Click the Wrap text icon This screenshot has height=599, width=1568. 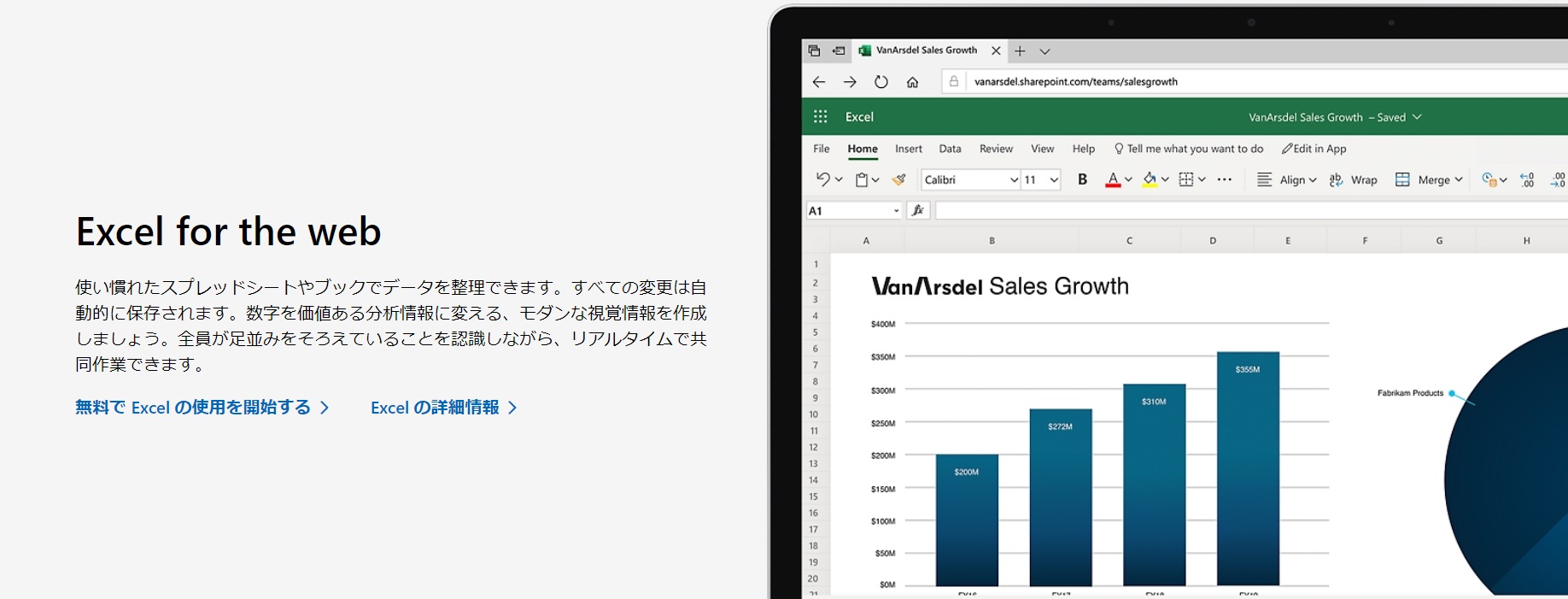pyautogui.click(x=1337, y=179)
